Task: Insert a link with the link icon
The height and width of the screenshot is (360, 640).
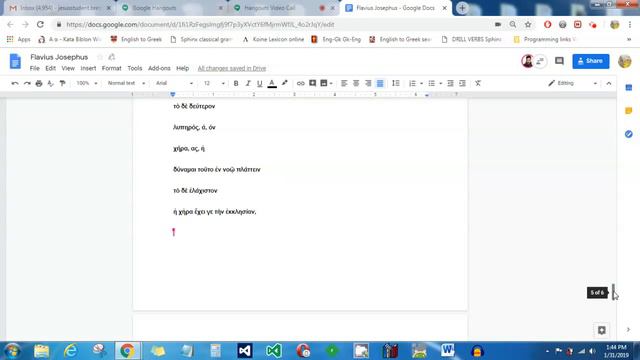Action: (x=300, y=83)
